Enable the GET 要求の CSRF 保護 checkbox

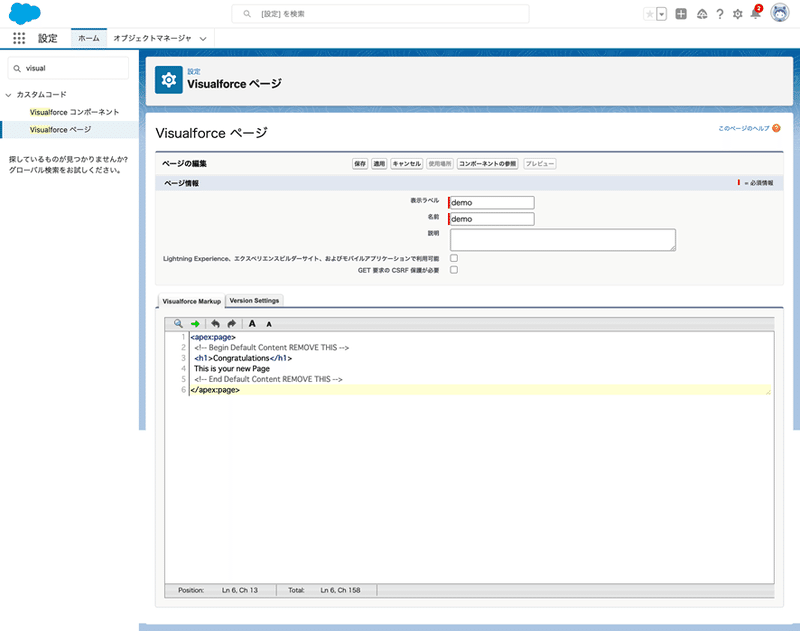(x=454, y=270)
